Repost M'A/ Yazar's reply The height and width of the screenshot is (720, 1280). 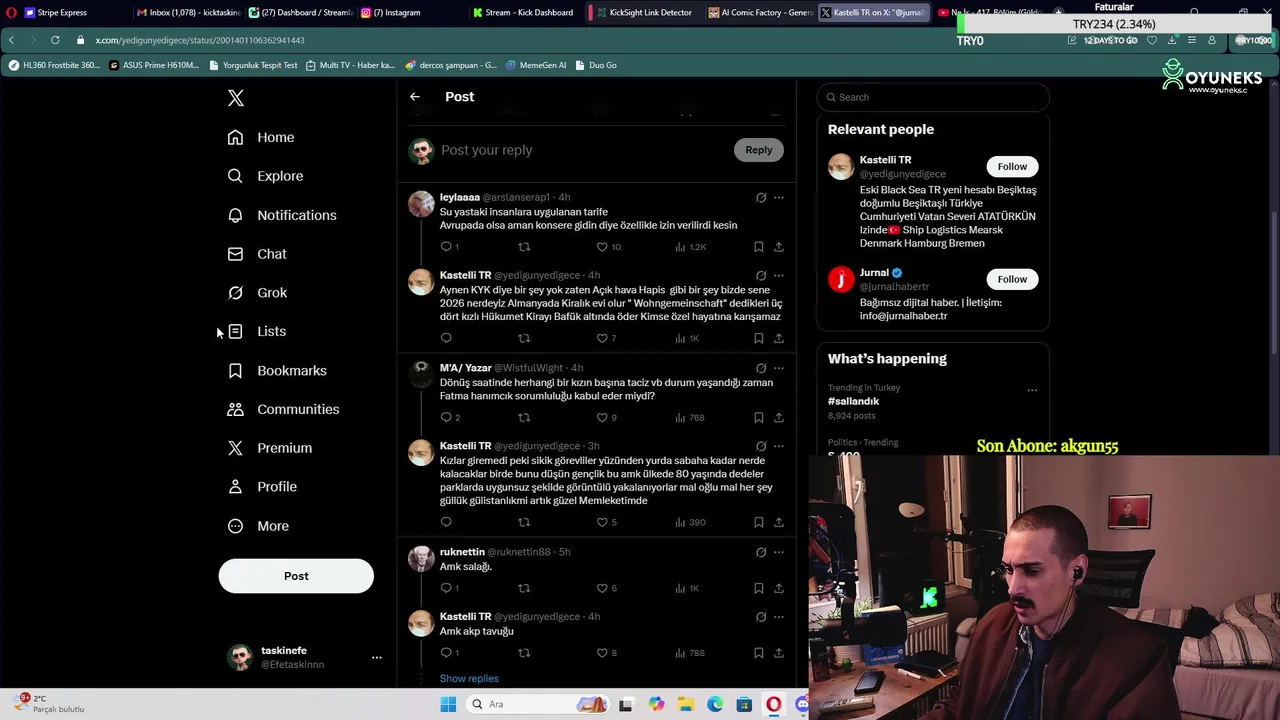click(524, 417)
